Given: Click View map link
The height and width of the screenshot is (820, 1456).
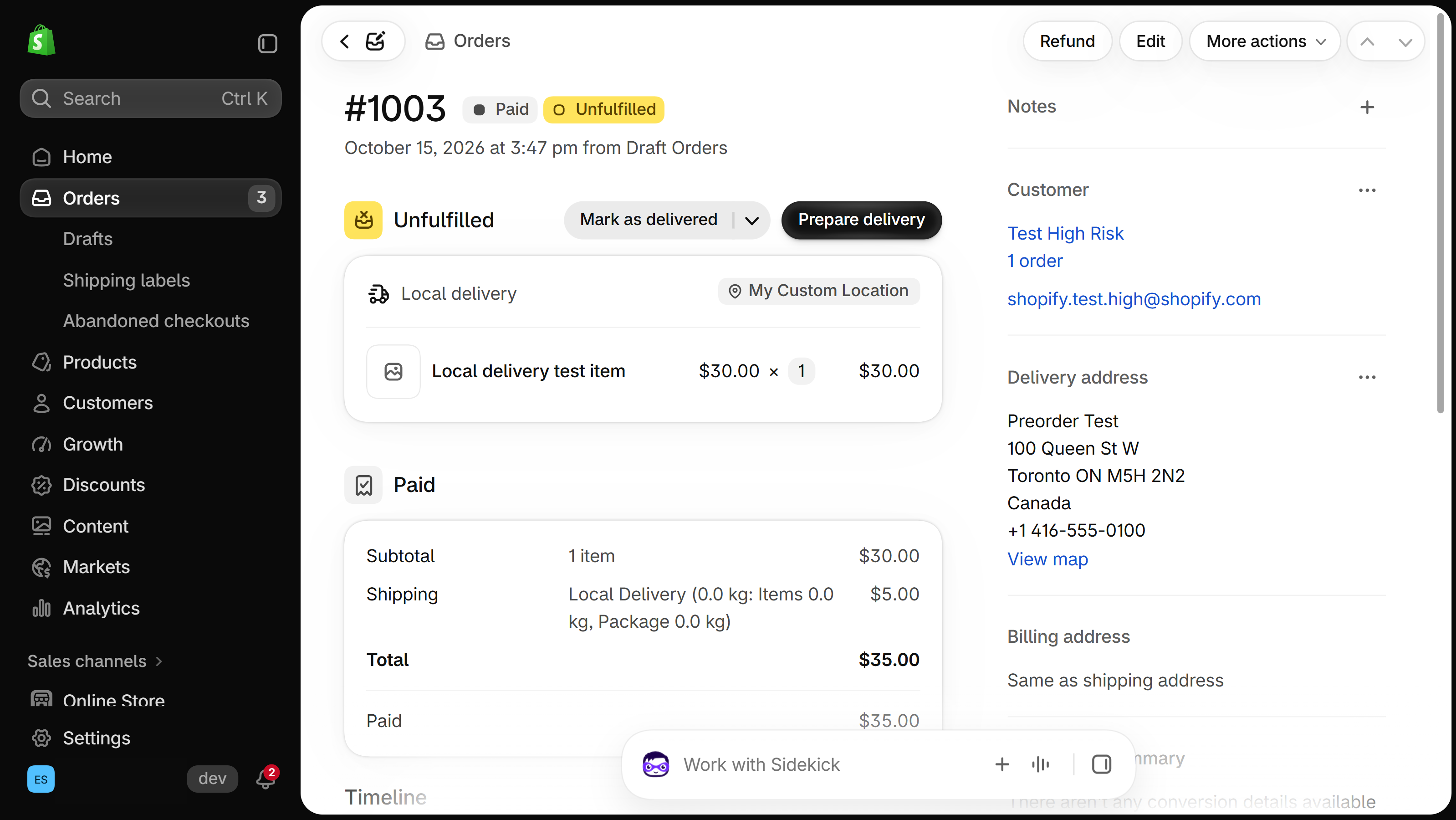Looking at the screenshot, I should pos(1047,559).
